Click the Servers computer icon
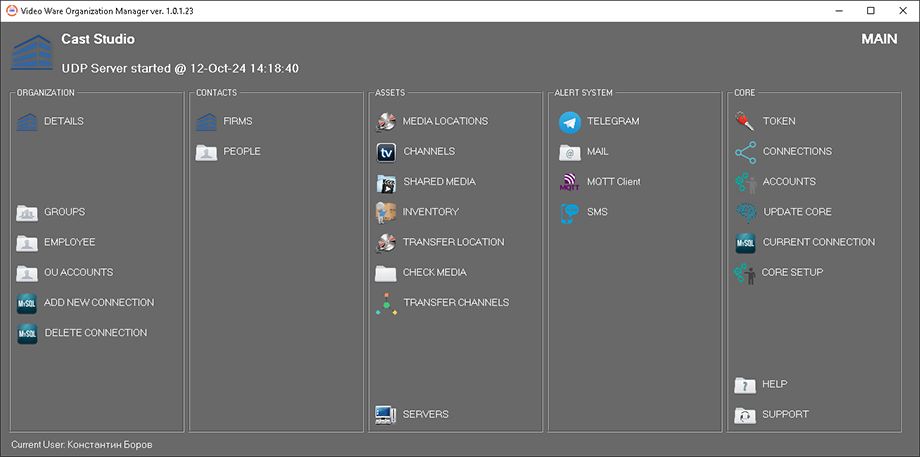Viewport: 920px width, 457px height. click(385, 415)
